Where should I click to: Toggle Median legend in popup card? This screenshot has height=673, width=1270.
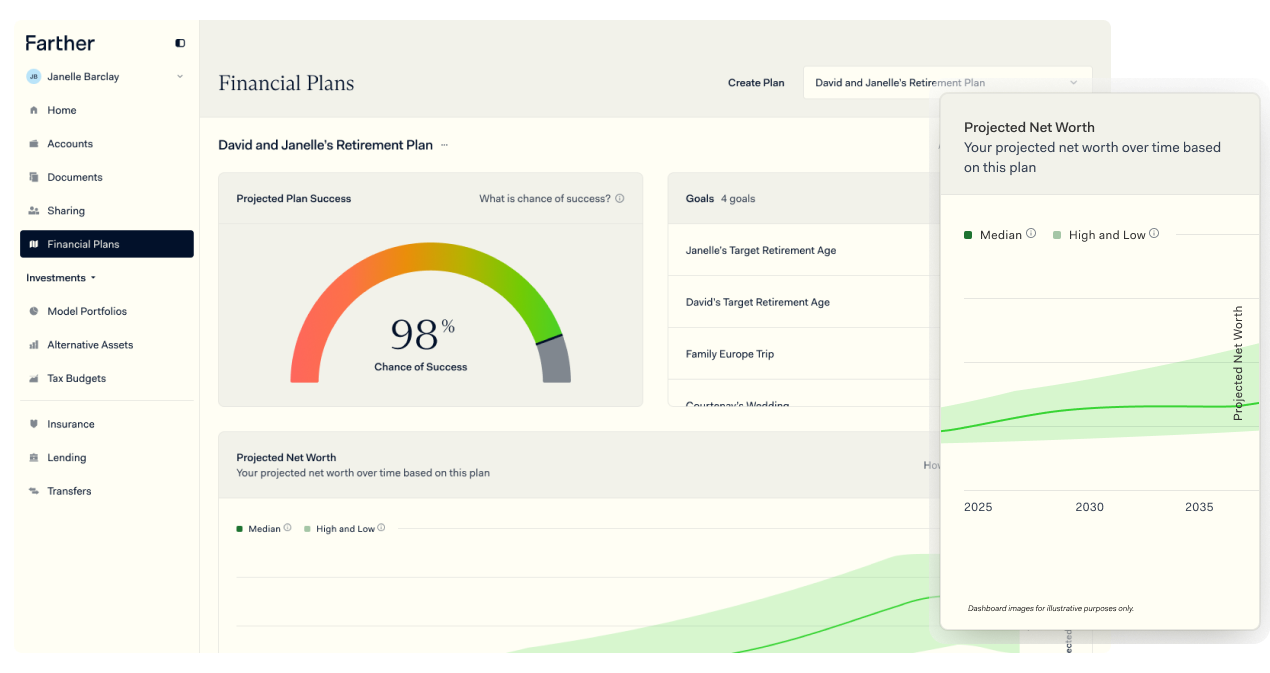click(x=993, y=235)
